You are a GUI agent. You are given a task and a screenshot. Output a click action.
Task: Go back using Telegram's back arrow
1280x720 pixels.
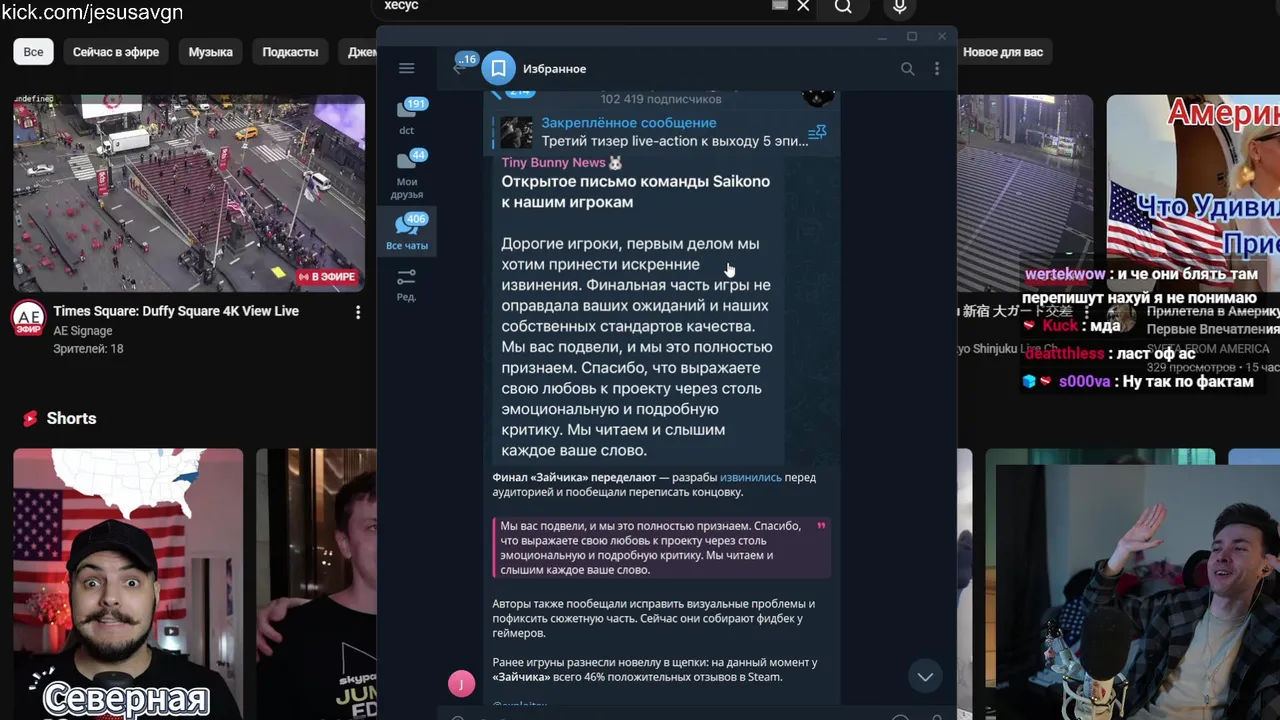[x=458, y=68]
